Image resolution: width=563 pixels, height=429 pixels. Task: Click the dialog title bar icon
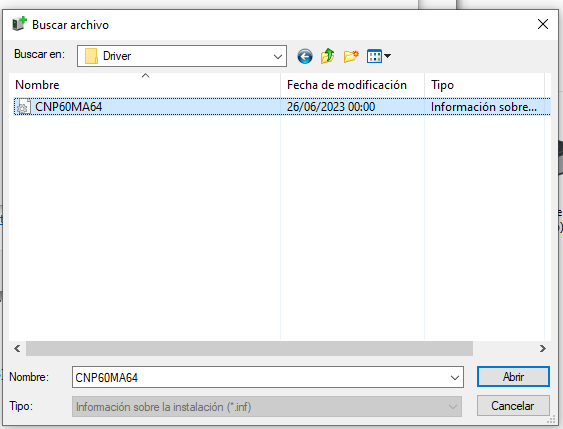19,24
